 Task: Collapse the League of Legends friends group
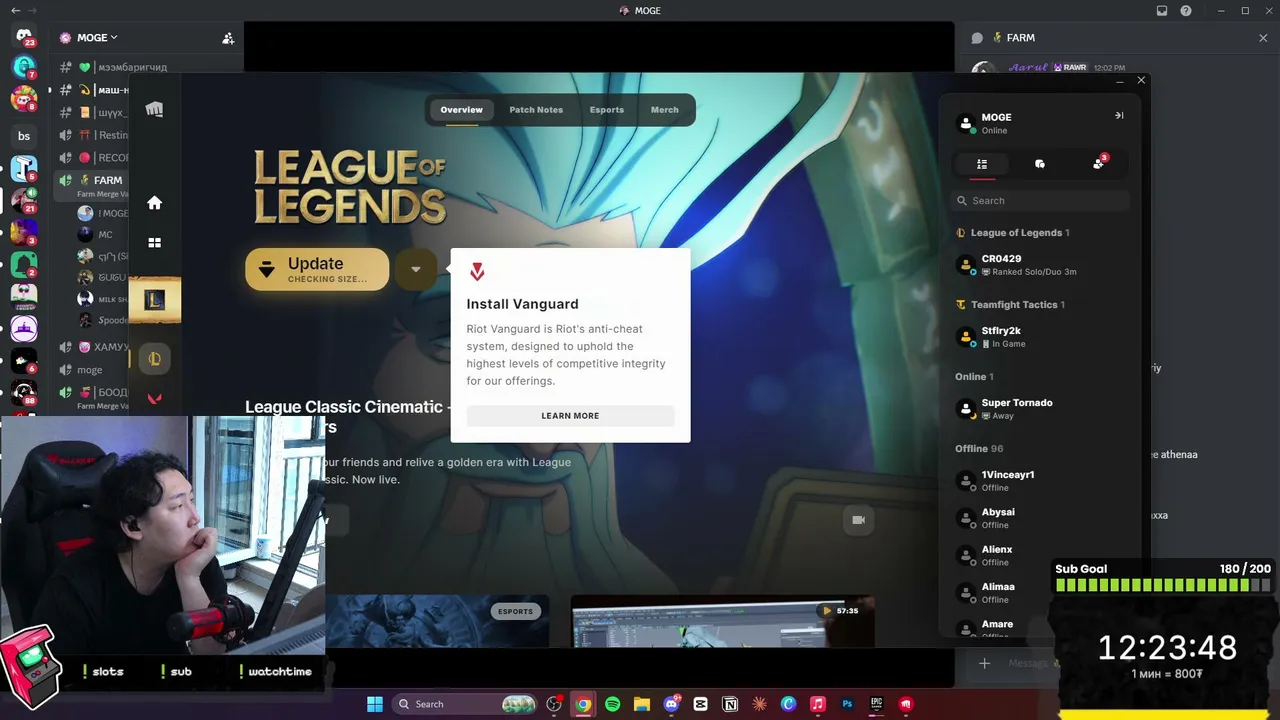pyautogui.click(x=1012, y=233)
